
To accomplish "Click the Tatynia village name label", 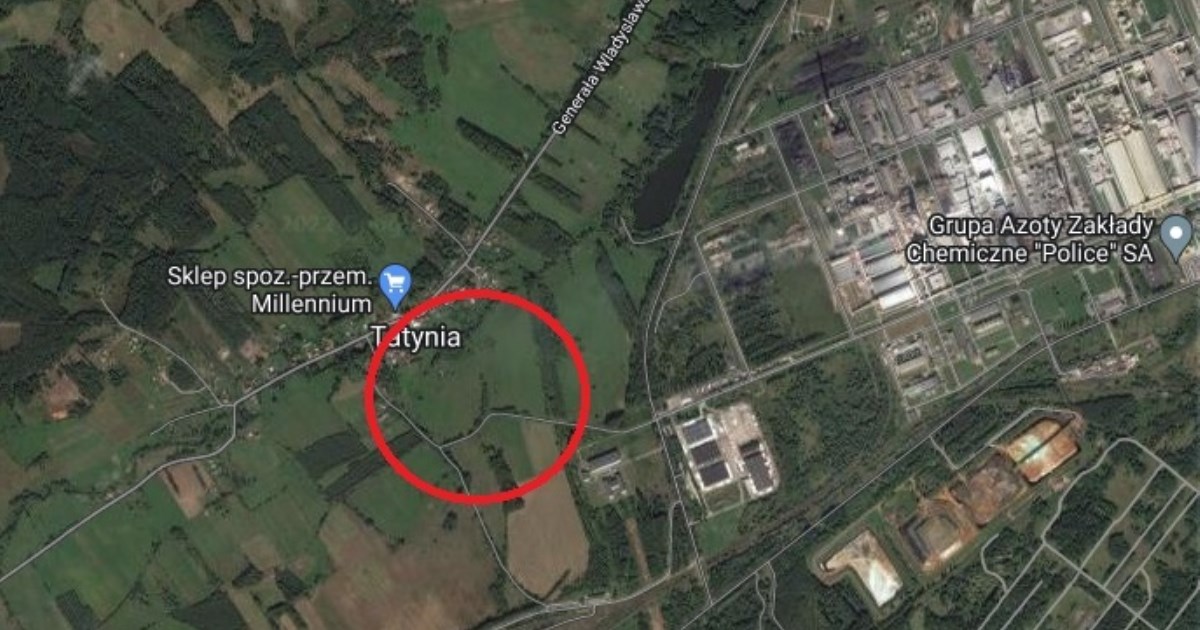I will point(416,337).
